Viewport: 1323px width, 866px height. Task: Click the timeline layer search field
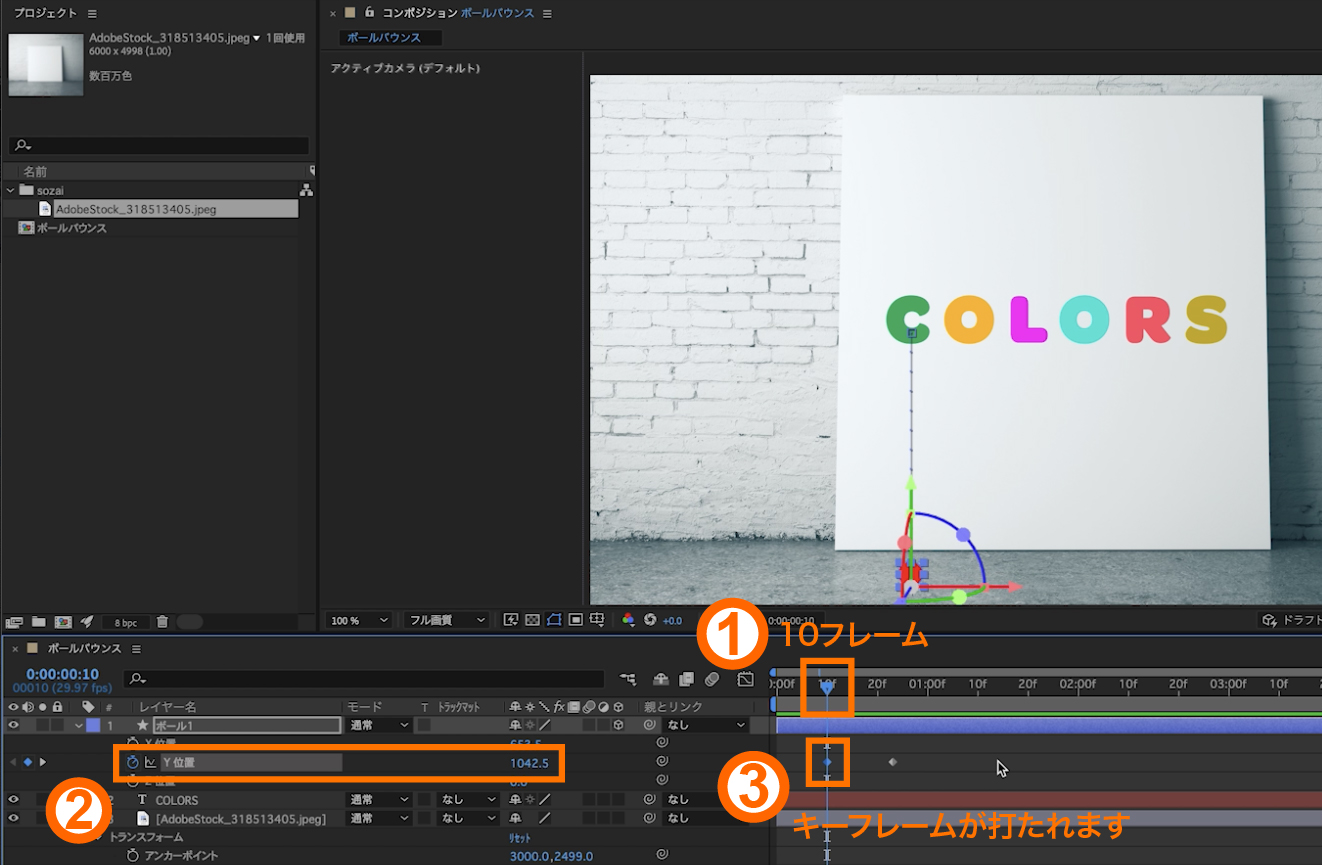(365, 679)
